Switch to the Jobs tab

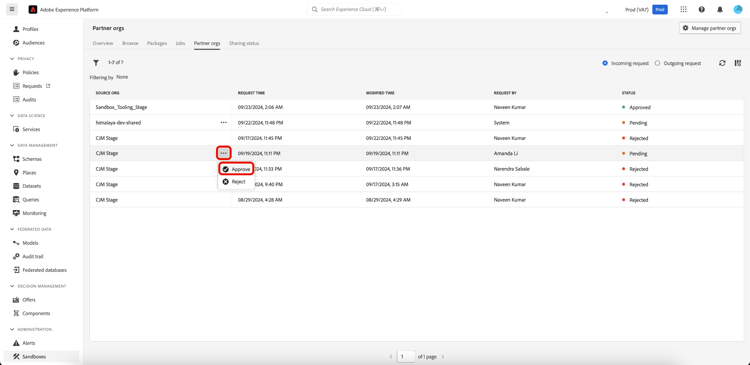point(180,43)
